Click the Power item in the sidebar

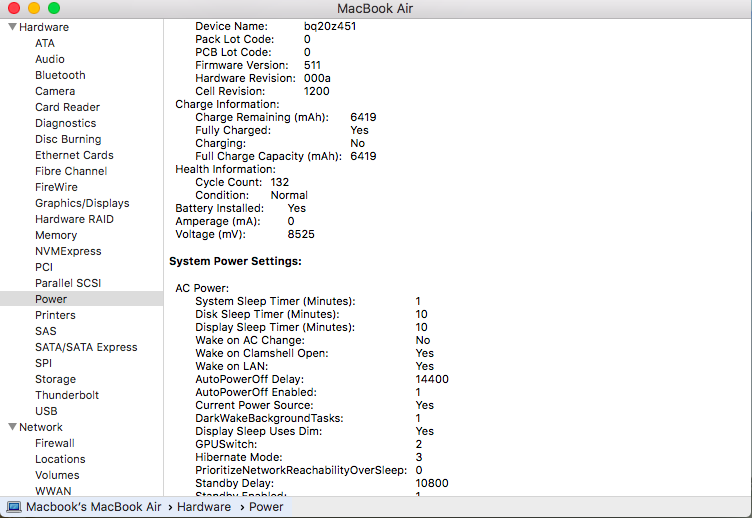(51, 299)
